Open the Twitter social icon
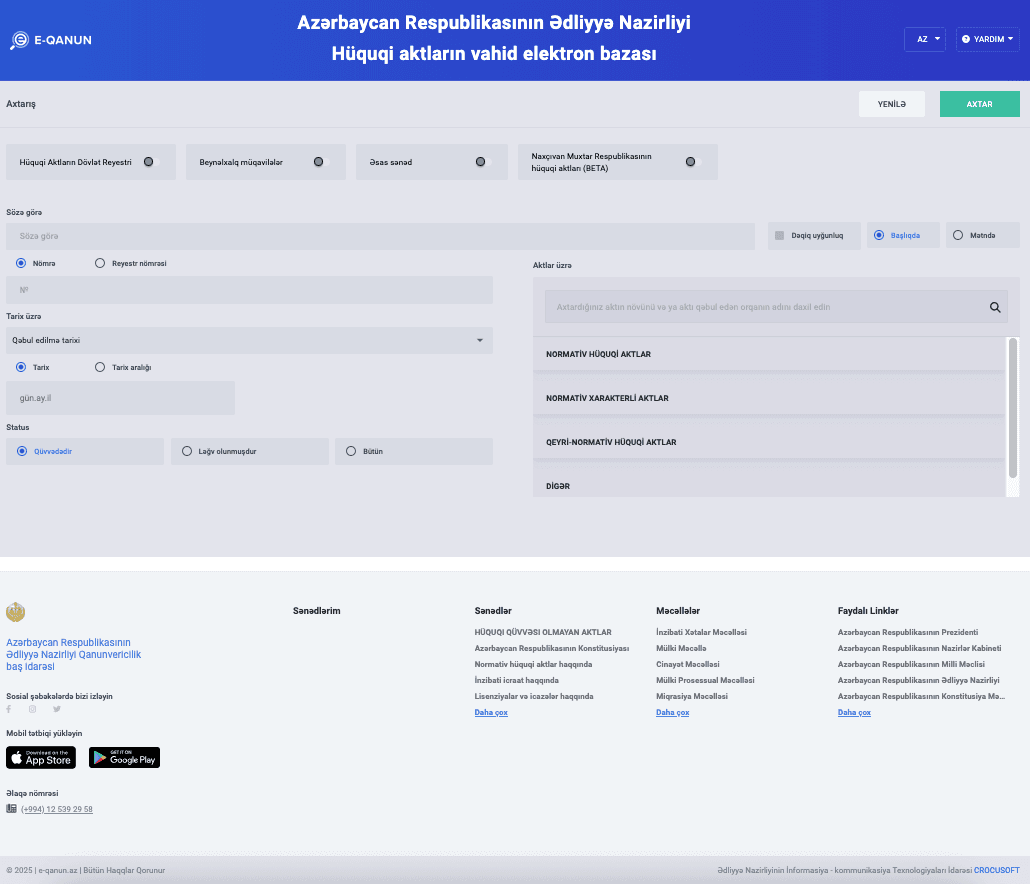 tap(57, 709)
